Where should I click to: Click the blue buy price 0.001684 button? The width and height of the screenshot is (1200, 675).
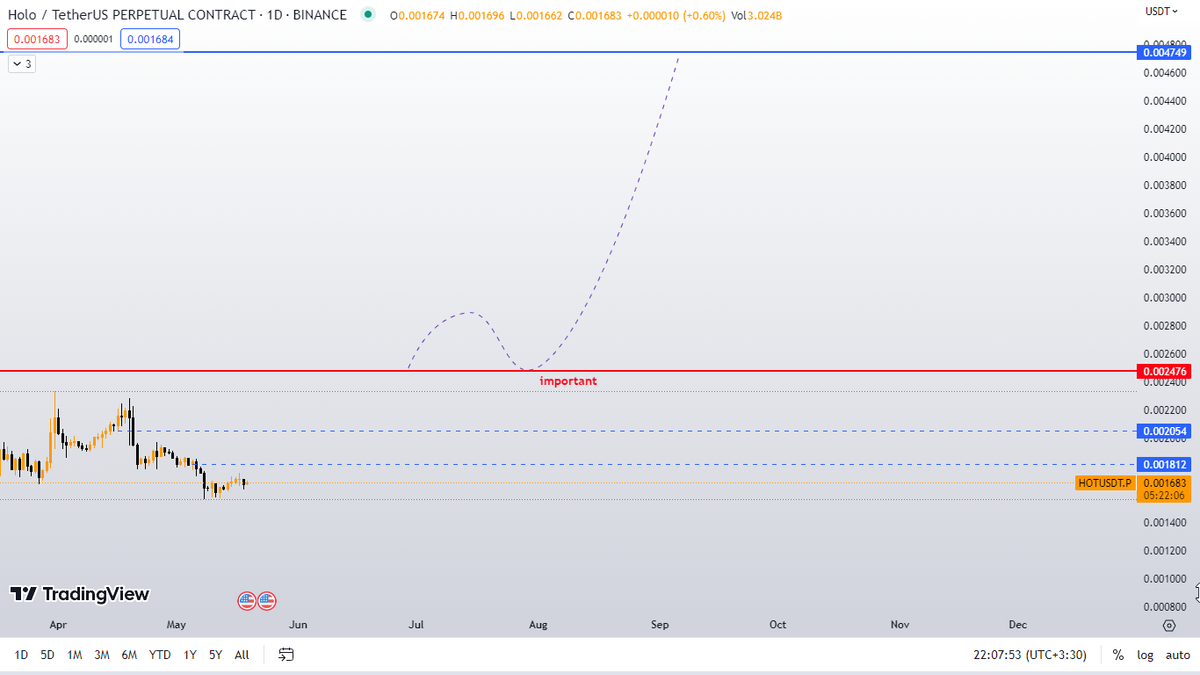150,39
